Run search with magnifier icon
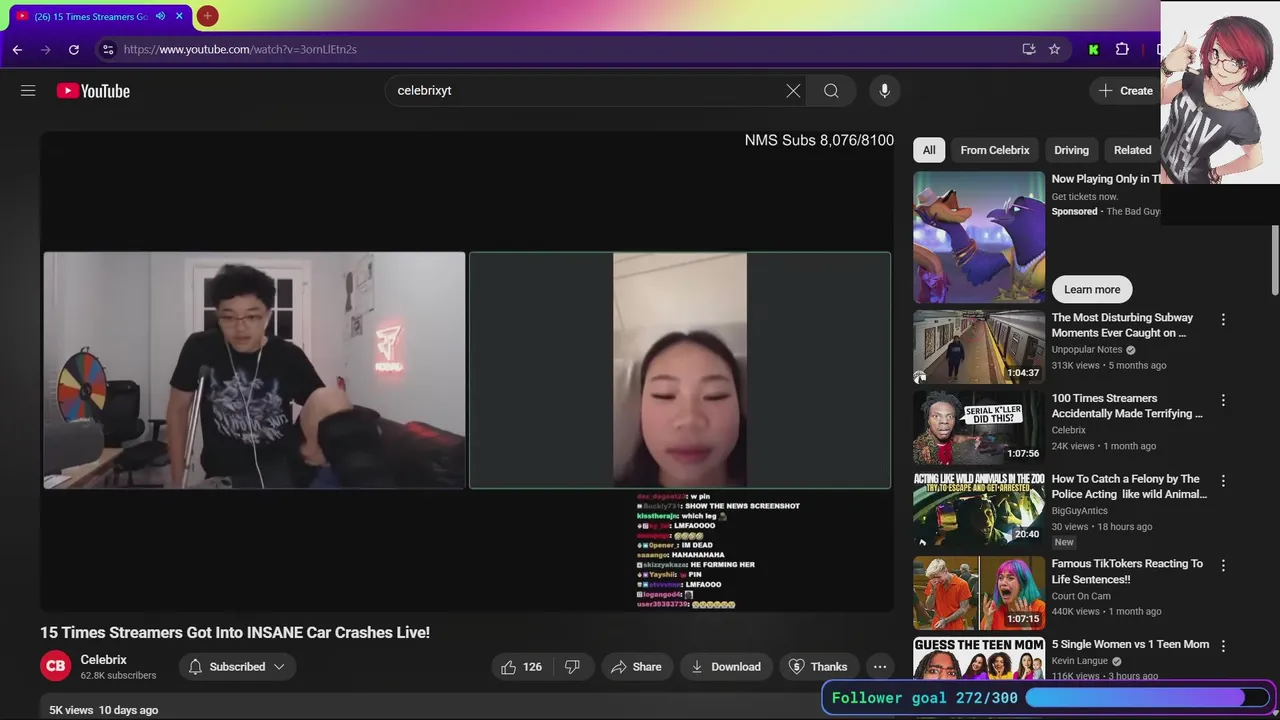This screenshot has height=720, width=1280. click(x=831, y=91)
